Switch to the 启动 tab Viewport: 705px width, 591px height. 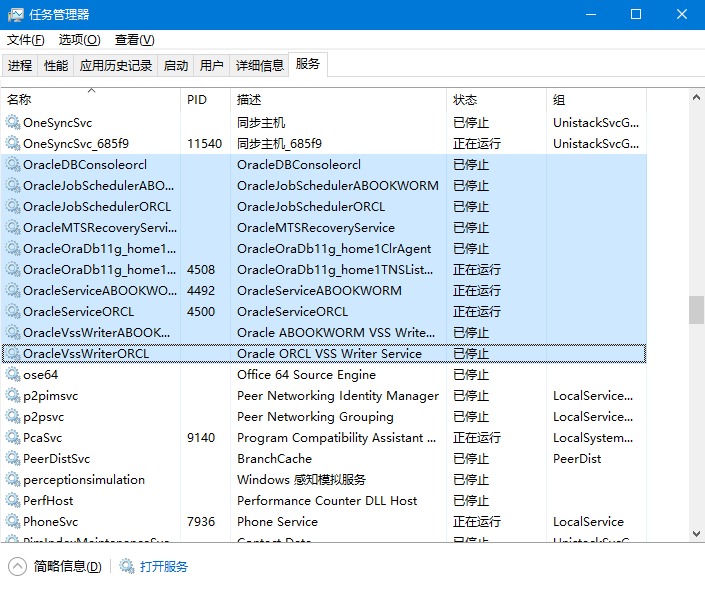pyautogui.click(x=176, y=66)
